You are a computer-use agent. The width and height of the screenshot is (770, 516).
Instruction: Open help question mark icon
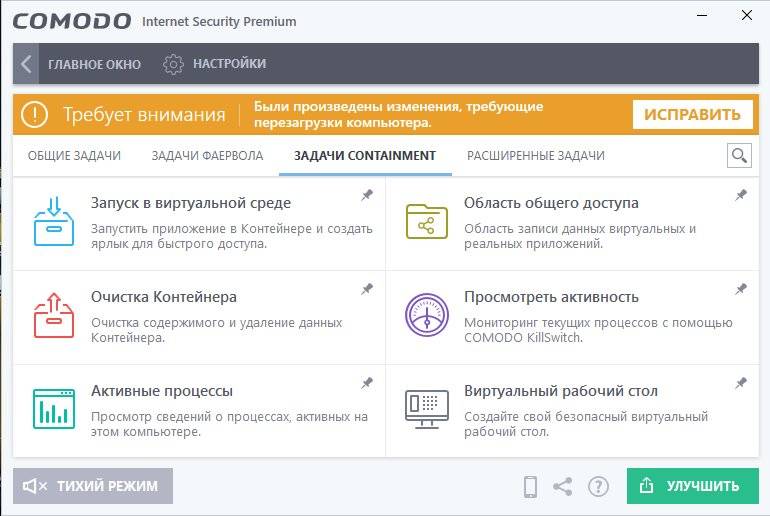[598, 487]
